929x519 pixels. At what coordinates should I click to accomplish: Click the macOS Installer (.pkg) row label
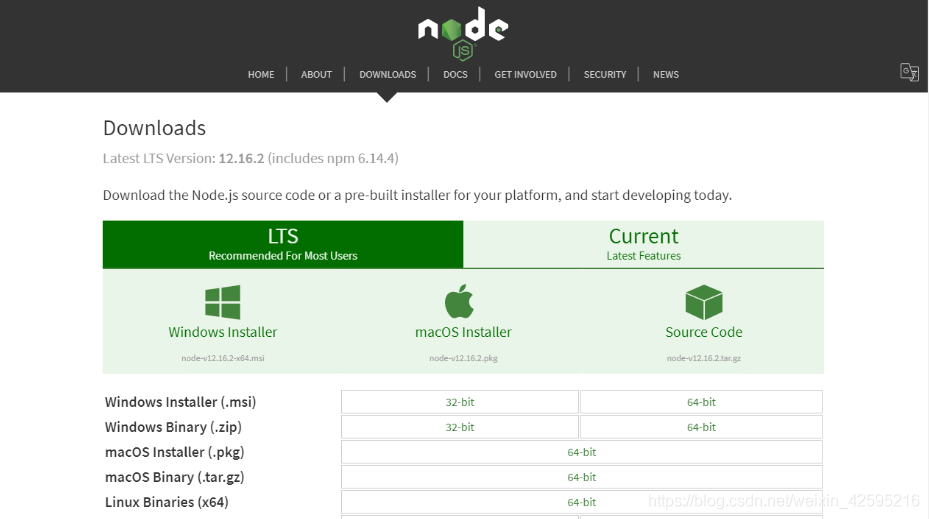point(174,452)
